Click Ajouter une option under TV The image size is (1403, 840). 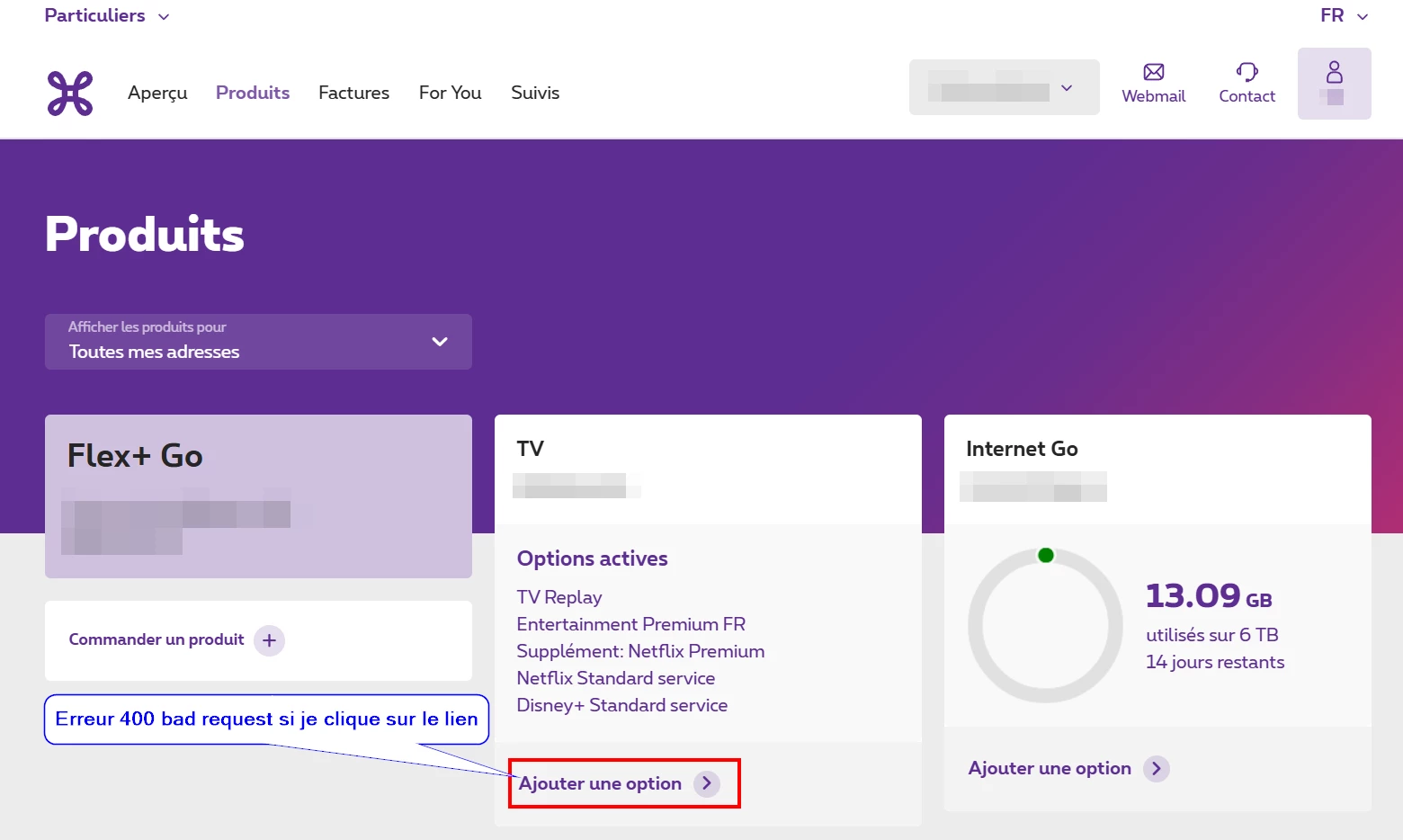[x=601, y=783]
